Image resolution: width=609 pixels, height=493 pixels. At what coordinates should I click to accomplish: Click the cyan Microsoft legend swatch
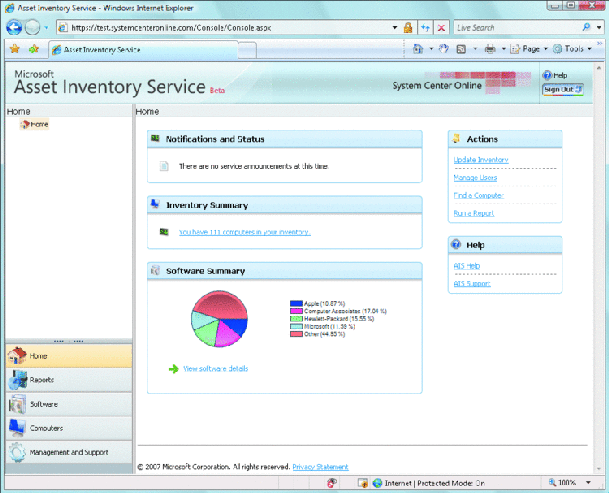point(296,326)
